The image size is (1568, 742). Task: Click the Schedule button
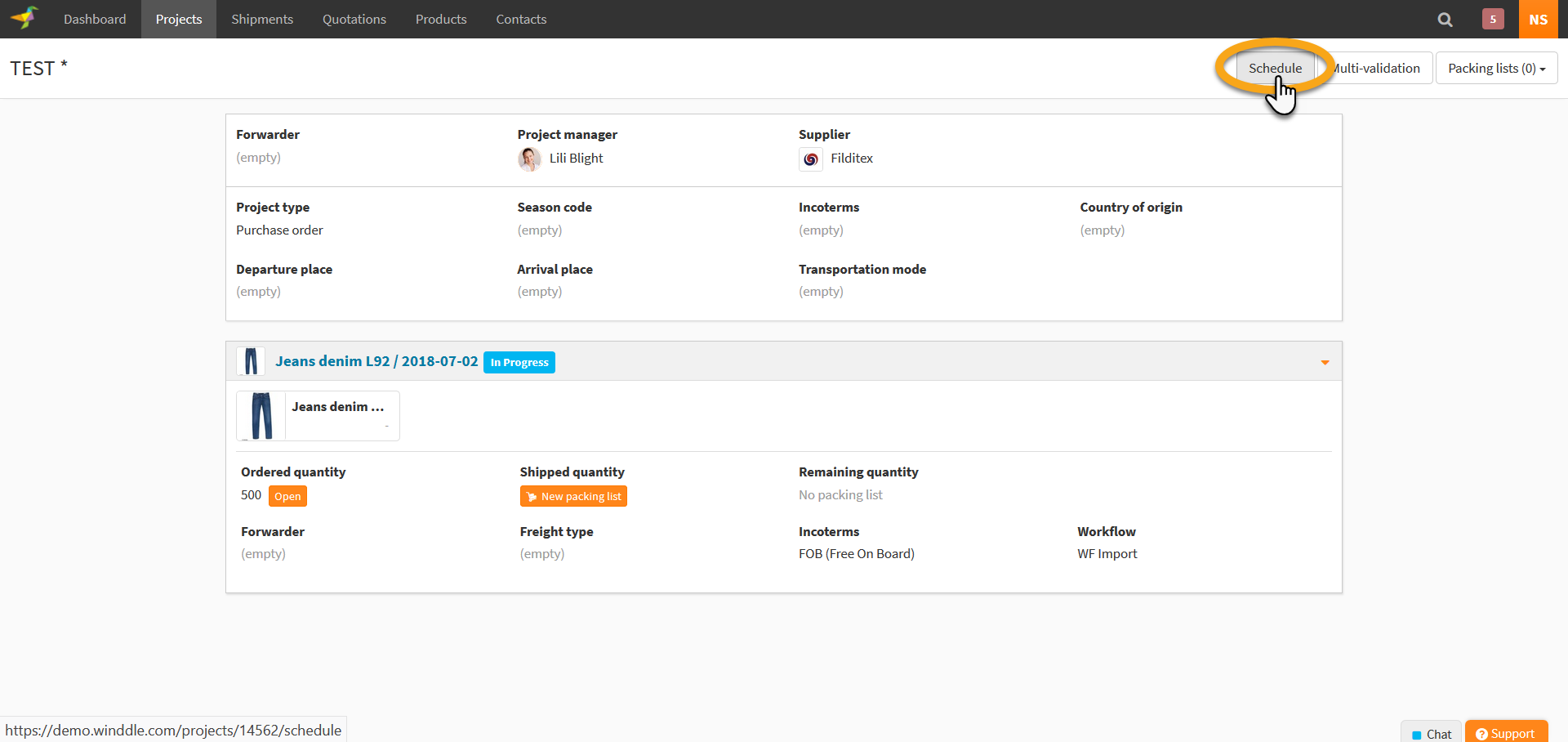(1274, 69)
